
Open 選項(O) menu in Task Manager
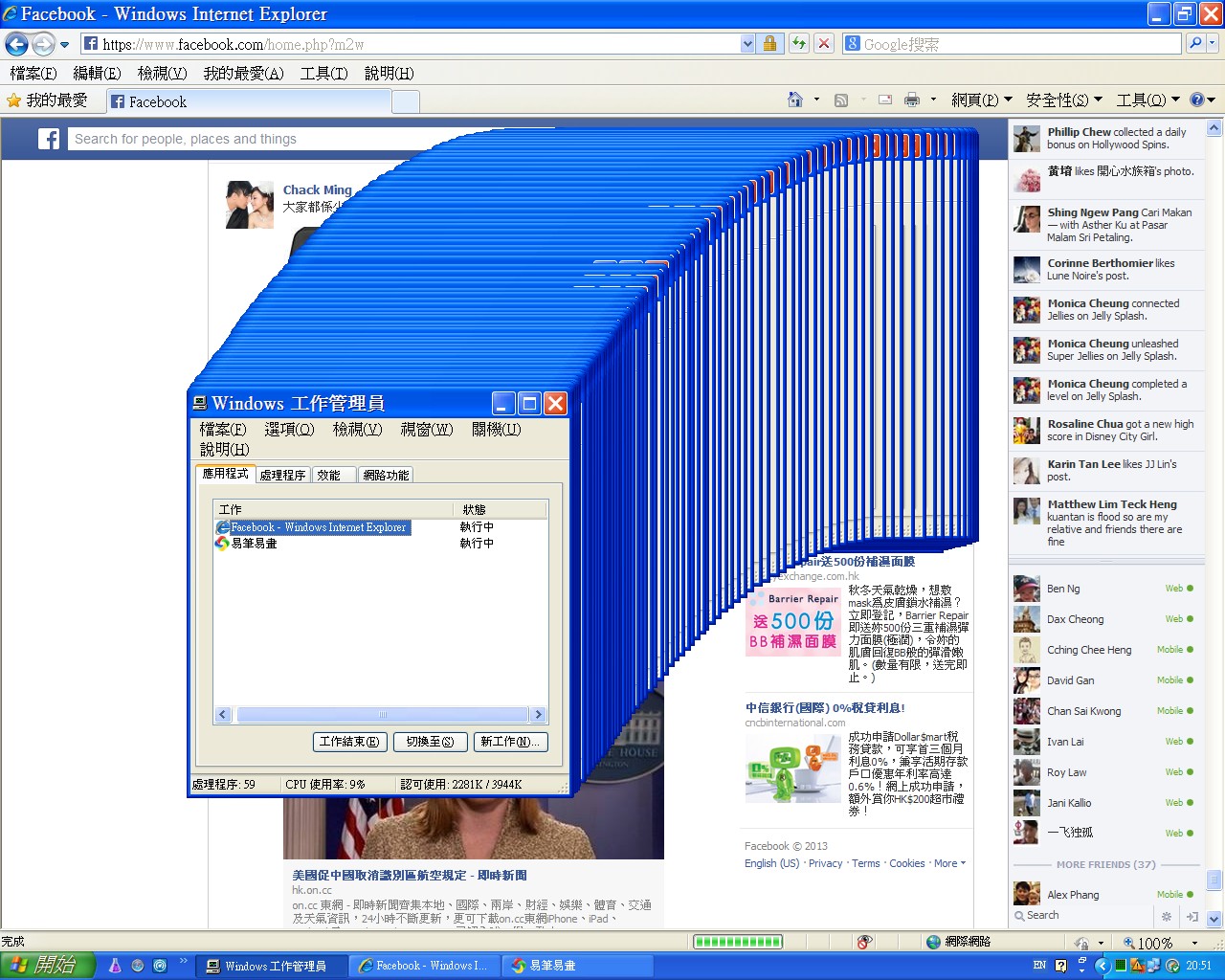(289, 429)
